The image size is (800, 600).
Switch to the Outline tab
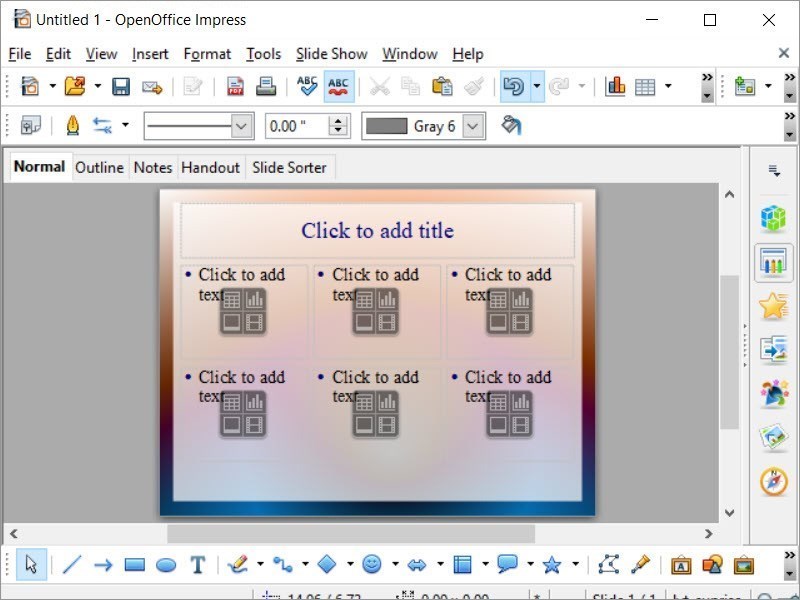pos(99,167)
